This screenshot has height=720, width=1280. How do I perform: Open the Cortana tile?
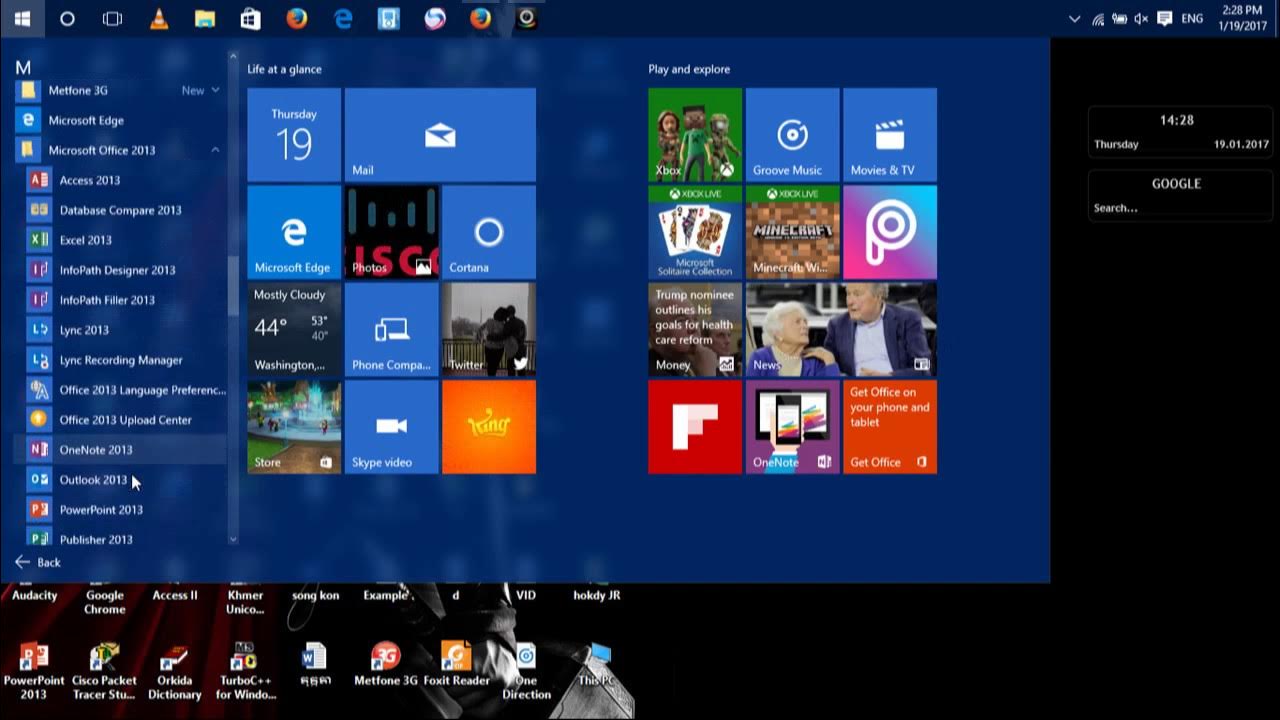(489, 232)
